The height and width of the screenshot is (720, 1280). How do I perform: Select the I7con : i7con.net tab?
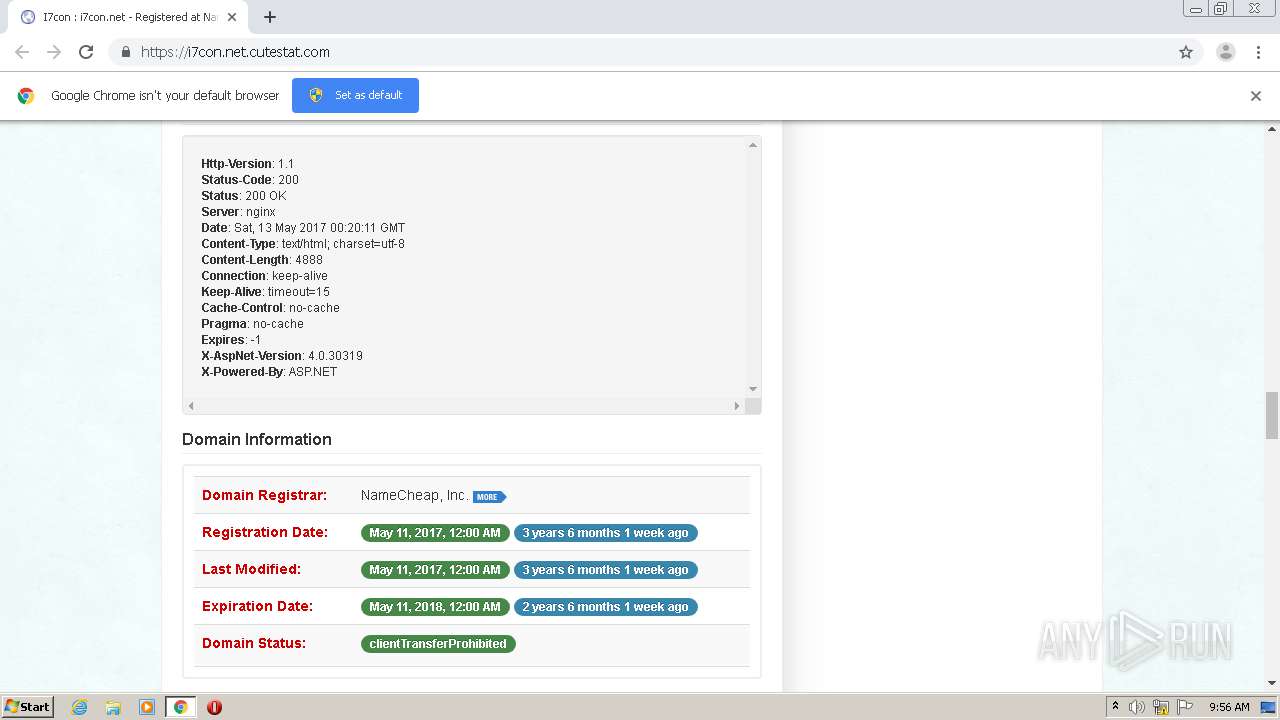pos(128,17)
